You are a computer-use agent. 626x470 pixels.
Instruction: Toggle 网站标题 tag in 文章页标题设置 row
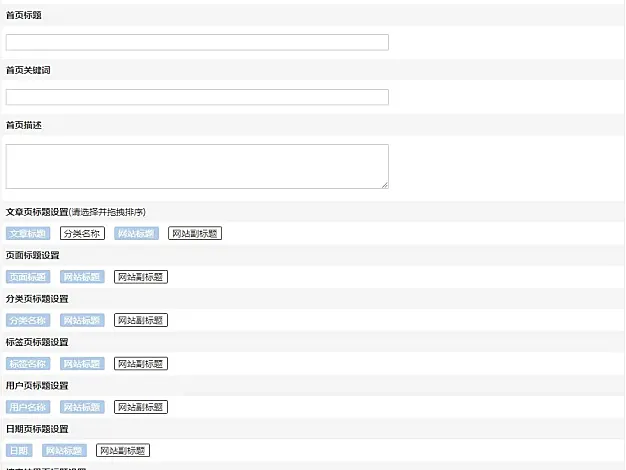click(x=136, y=233)
